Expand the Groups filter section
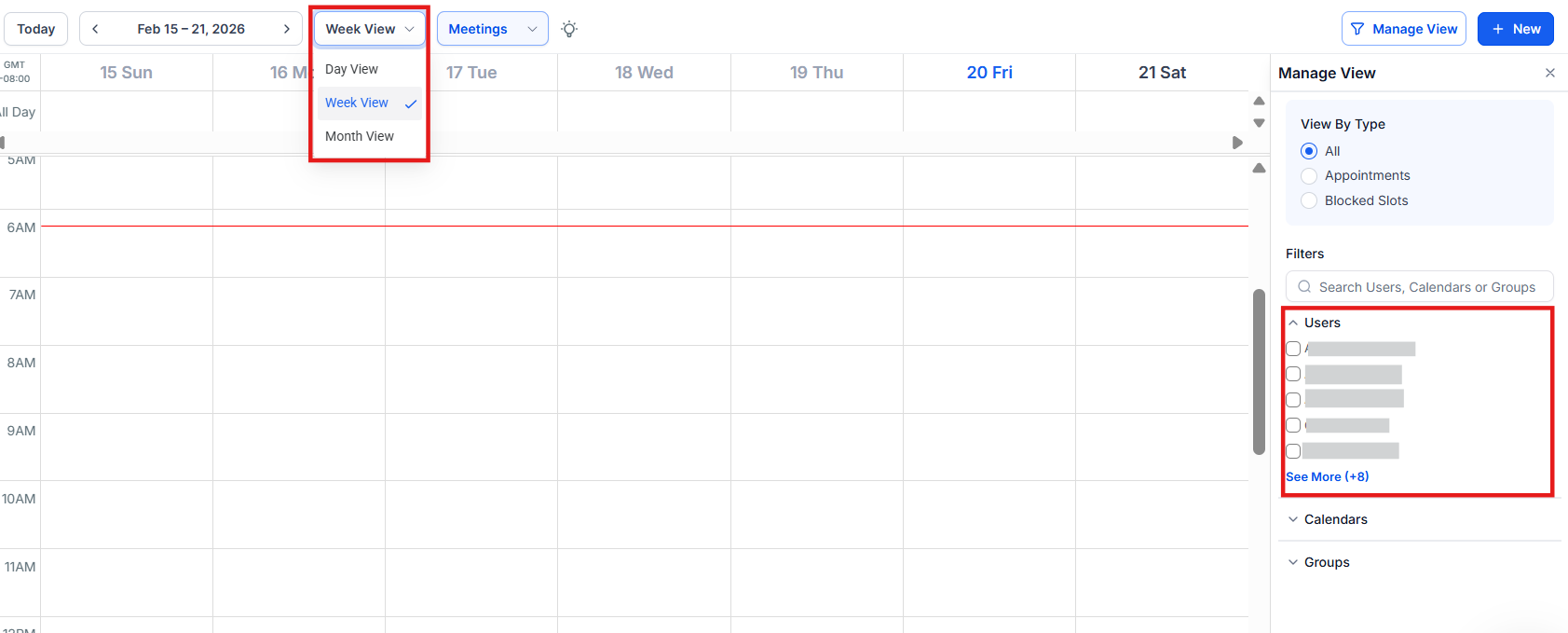This screenshot has width=1568, height=633. point(1326,562)
